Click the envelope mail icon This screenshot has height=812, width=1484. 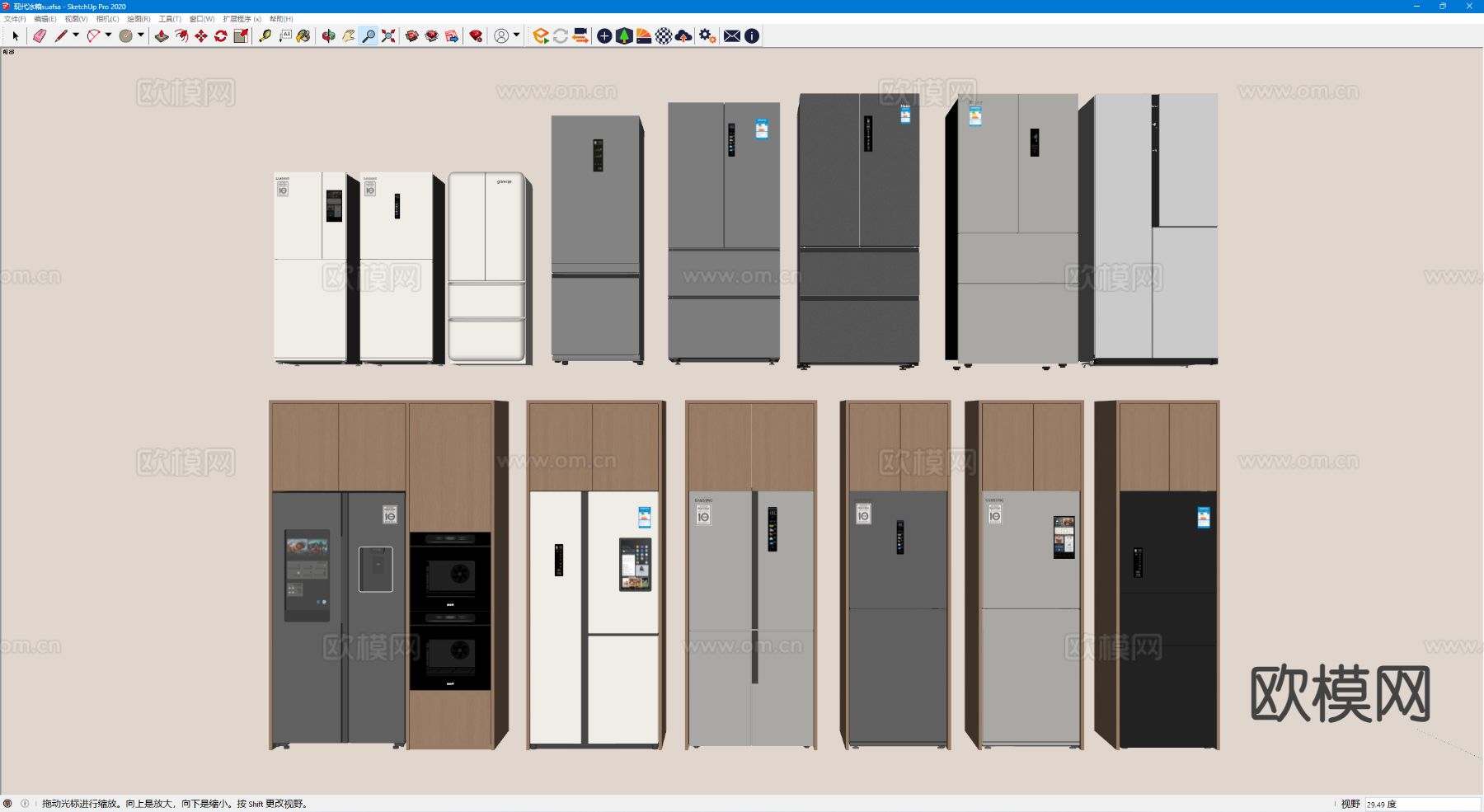point(732,35)
